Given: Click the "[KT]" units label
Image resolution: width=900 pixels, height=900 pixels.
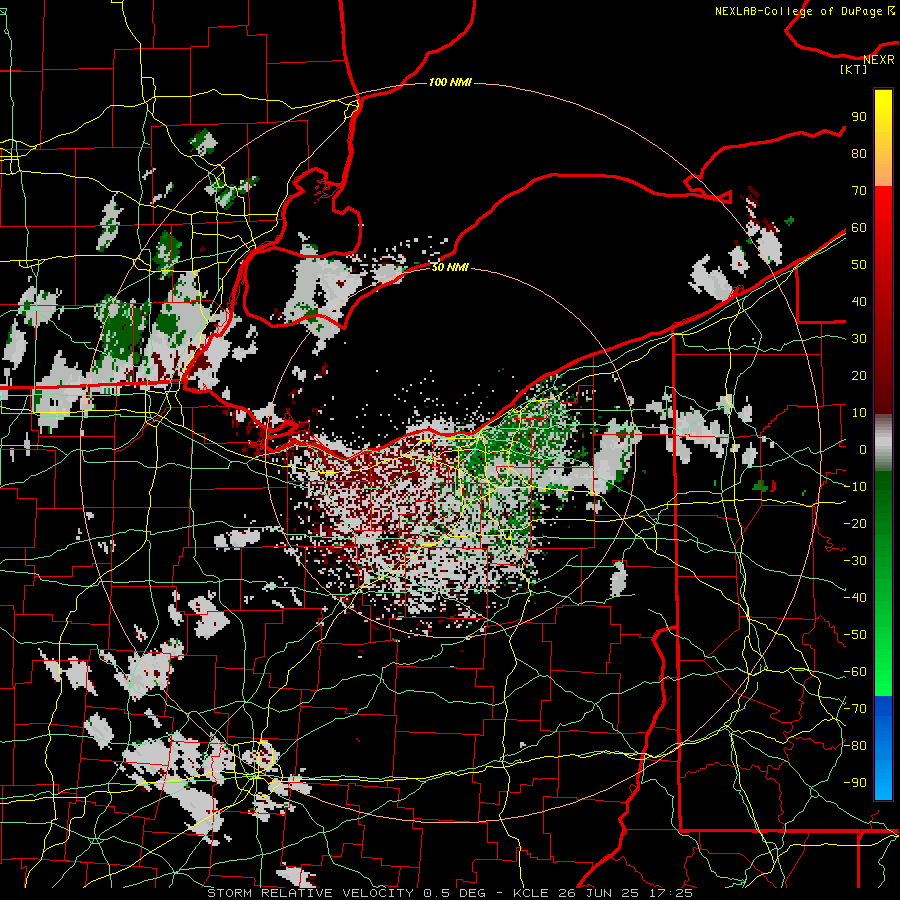Looking at the screenshot, I should 854,69.
